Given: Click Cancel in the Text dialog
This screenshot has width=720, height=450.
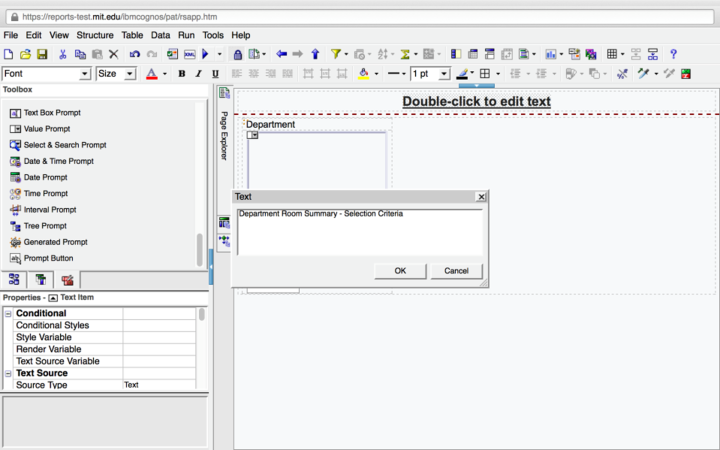Looking at the screenshot, I should [x=456, y=271].
